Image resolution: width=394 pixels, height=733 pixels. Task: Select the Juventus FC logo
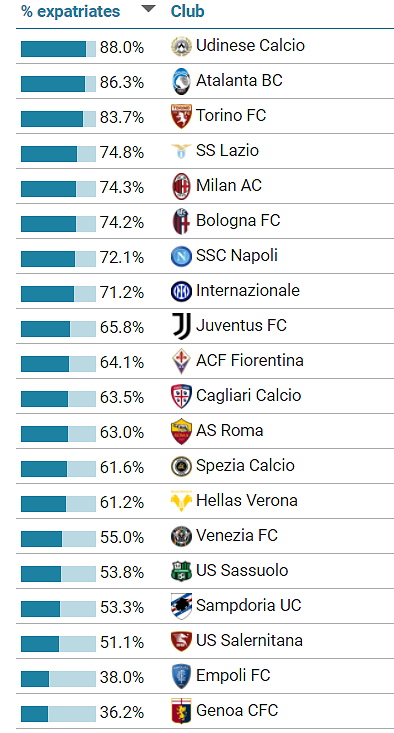[181, 326]
